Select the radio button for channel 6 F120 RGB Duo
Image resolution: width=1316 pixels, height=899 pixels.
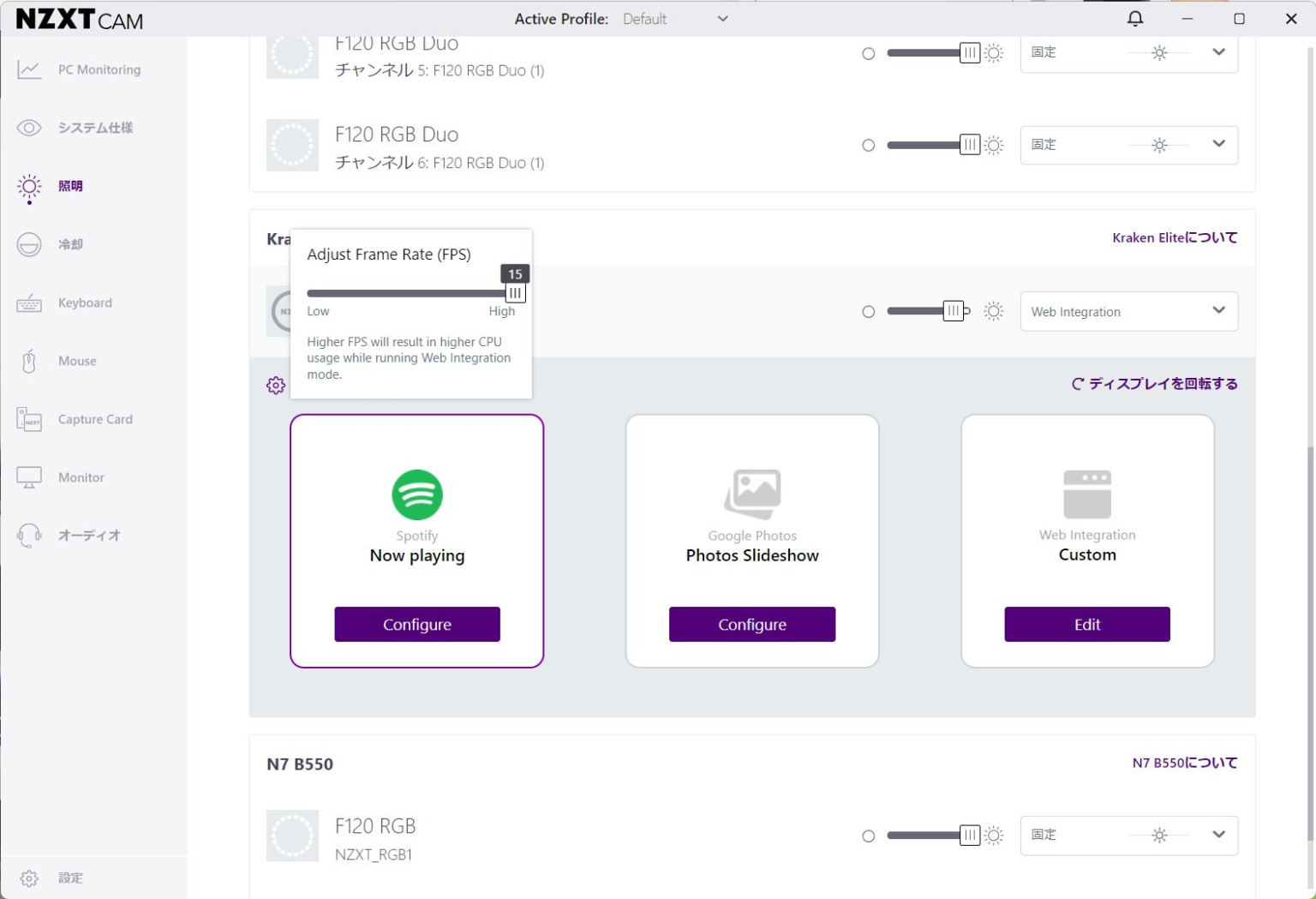point(868,145)
